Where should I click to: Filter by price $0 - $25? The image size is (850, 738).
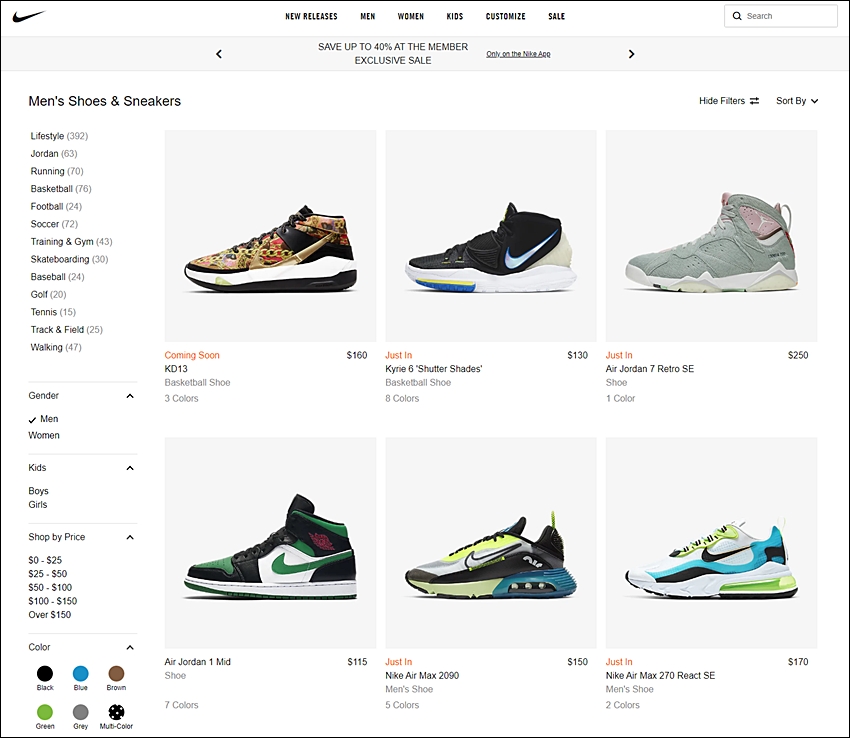(x=45, y=560)
